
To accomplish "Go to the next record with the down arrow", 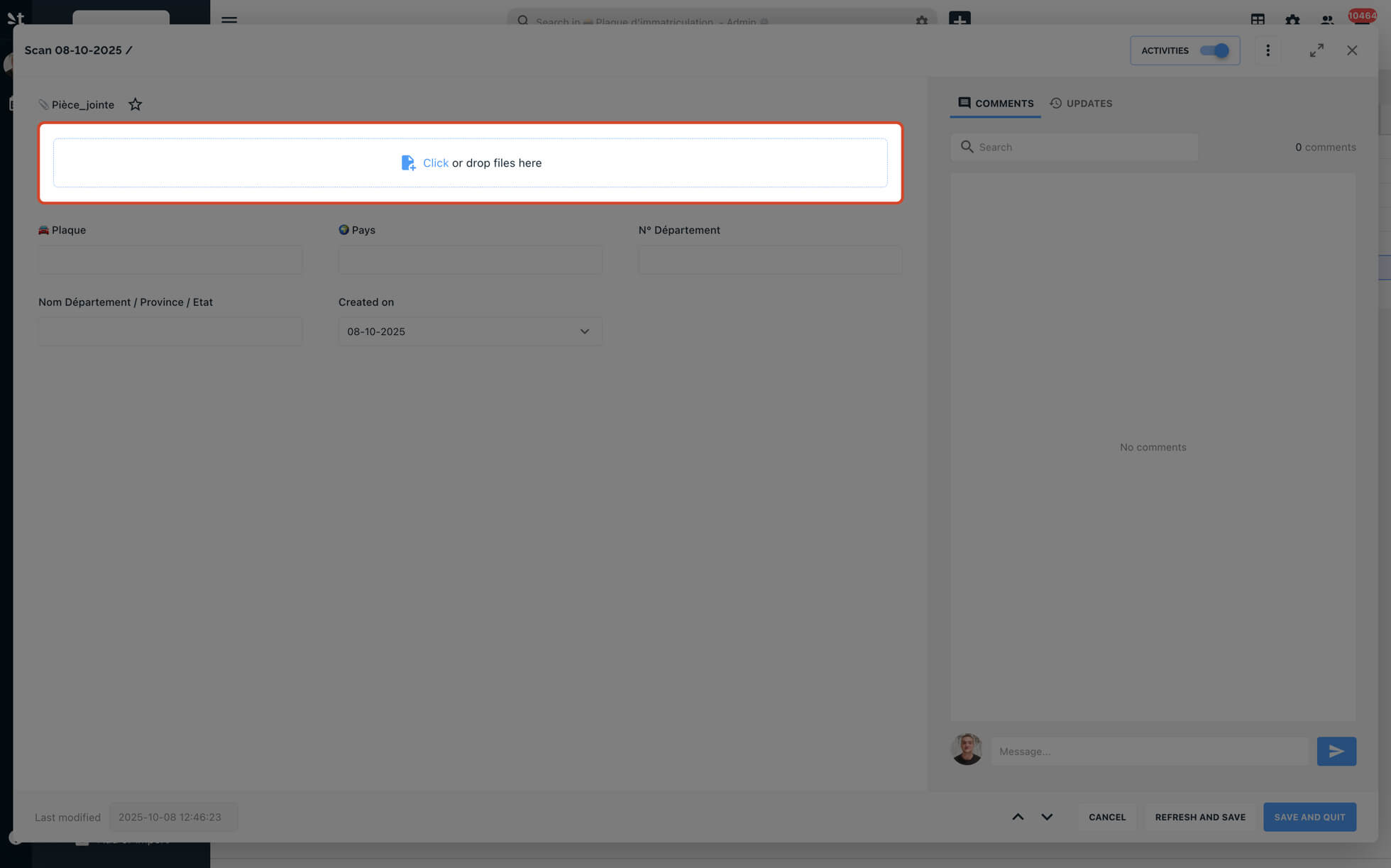I will pos(1046,817).
